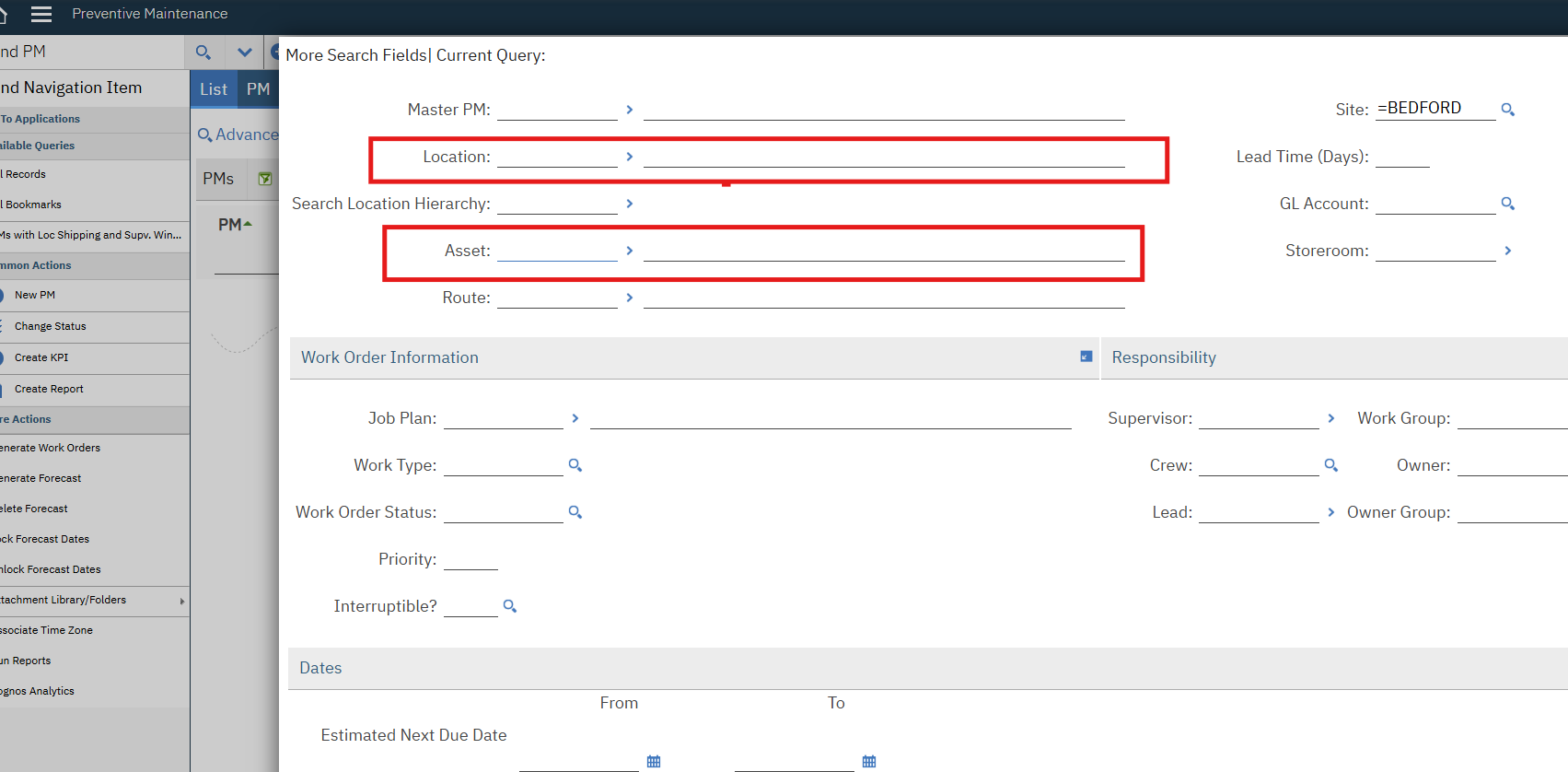The height and width of the screenshot is (772, 1568).
Task: Click into the Crew input field
Action: 1259,465
